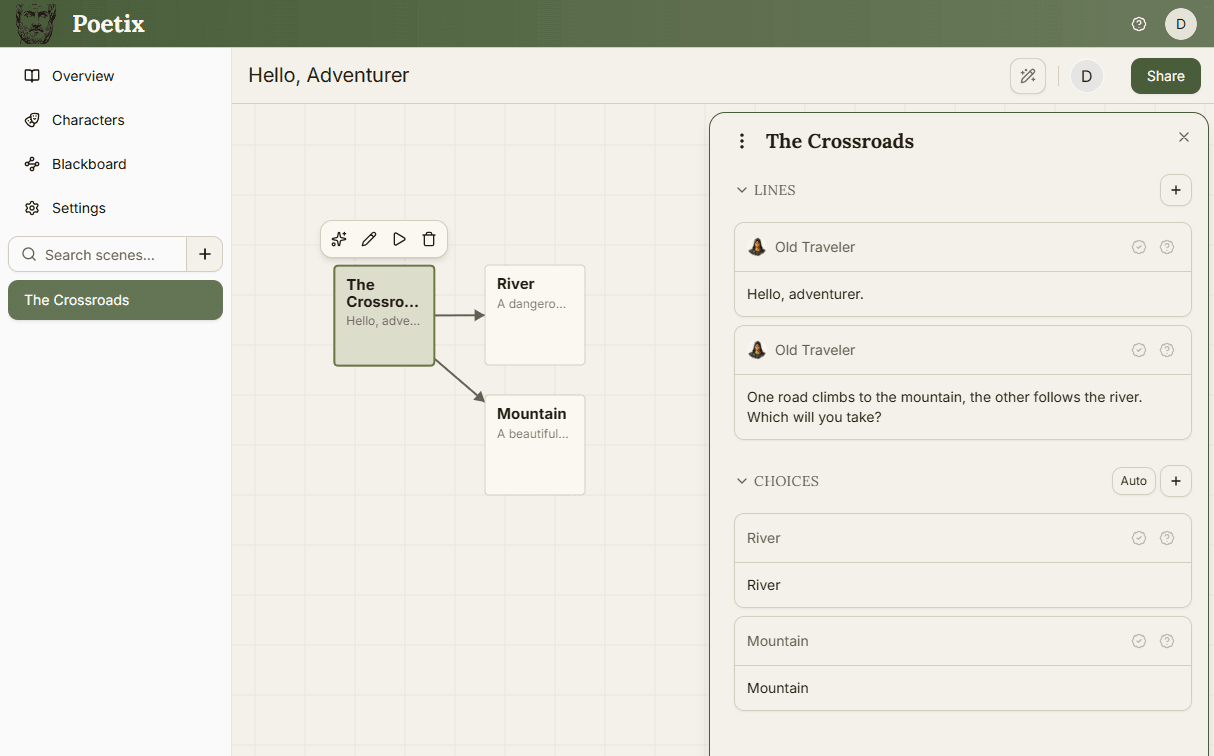Open the help question mark in top header
1214x756 pixels.
coord(1139,24)
